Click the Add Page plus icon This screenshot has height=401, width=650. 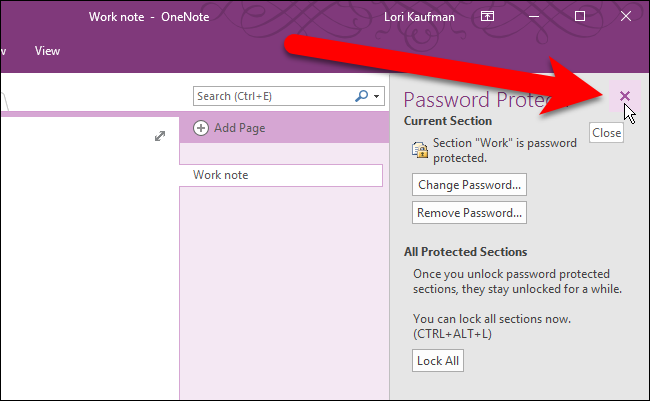click(x=201, y=128)
